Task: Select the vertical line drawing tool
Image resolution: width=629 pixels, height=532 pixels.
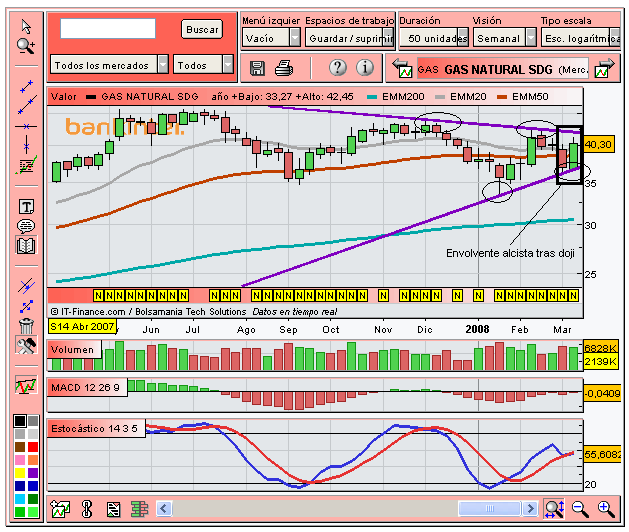Action: coord(26,144)
